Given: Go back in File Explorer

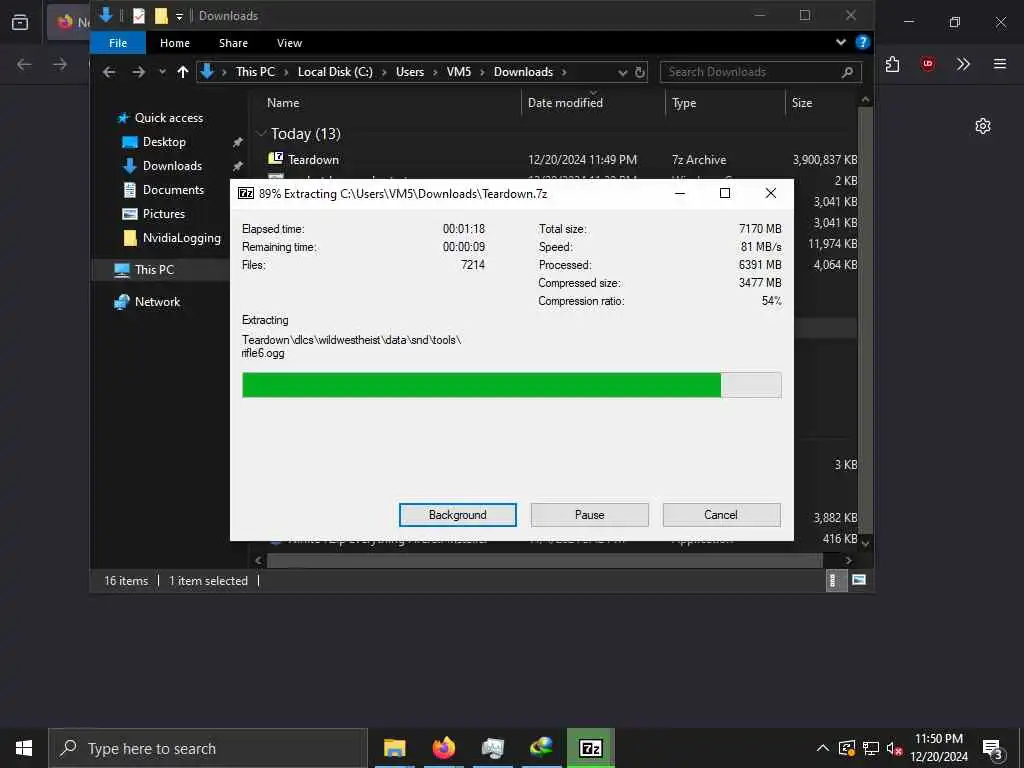Looking at the screenshot, I should tap(109, 72).
